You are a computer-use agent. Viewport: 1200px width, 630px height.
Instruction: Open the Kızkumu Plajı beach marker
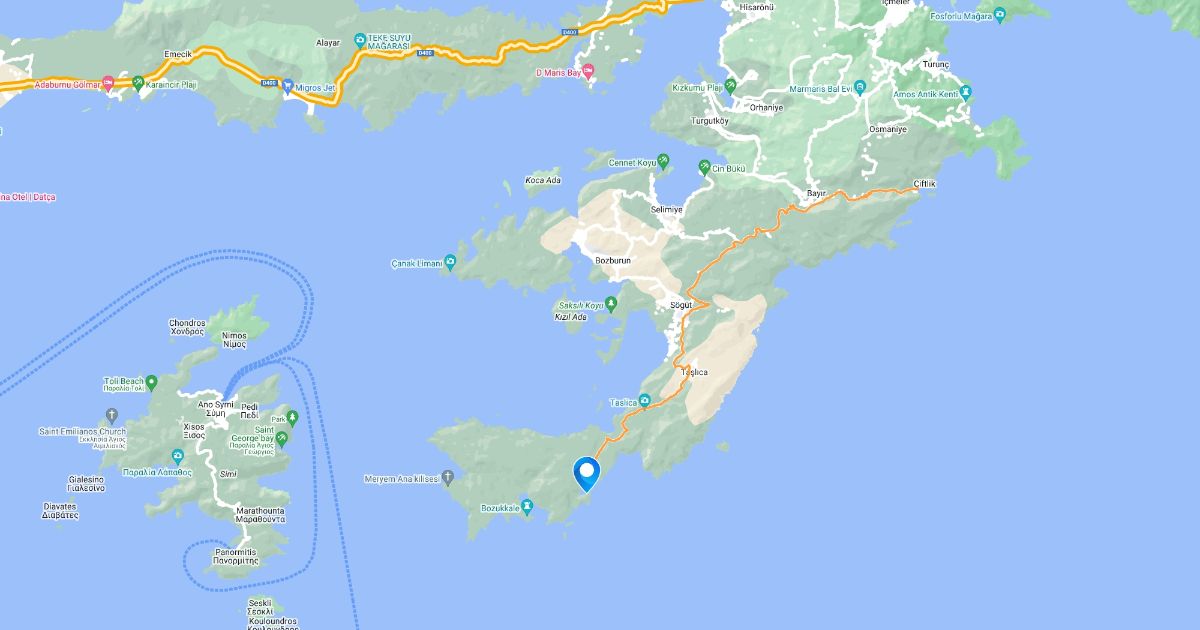tap(730, 87)
